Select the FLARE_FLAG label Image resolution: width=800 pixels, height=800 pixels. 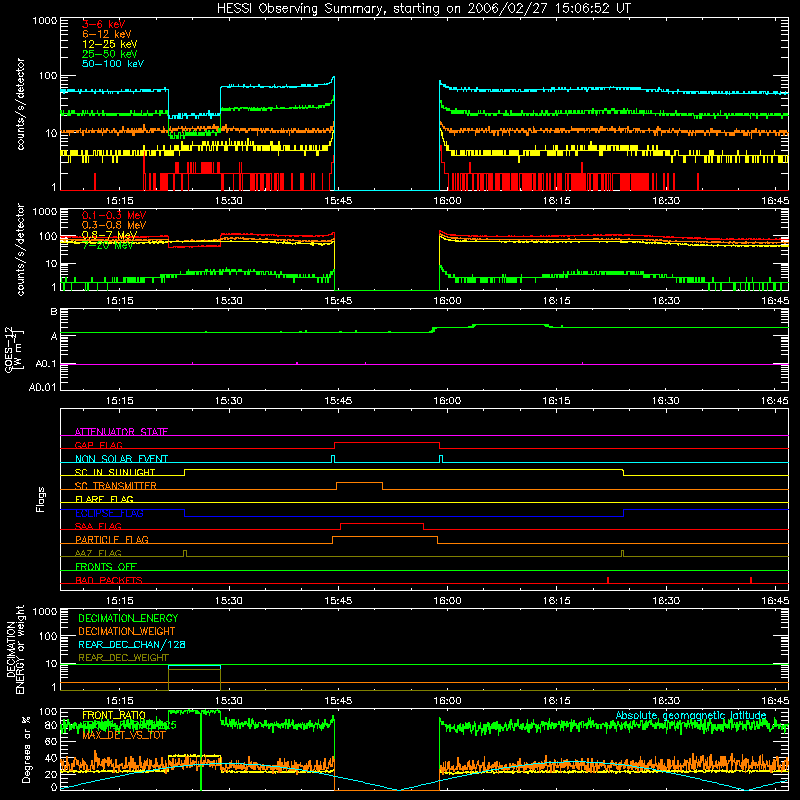[104, 499]
